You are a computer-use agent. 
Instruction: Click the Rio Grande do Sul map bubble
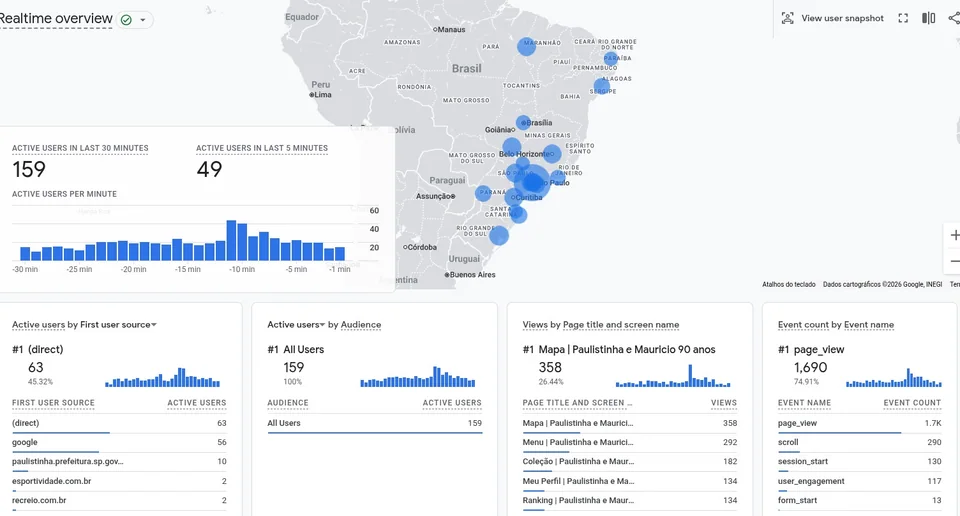point(499,236)
